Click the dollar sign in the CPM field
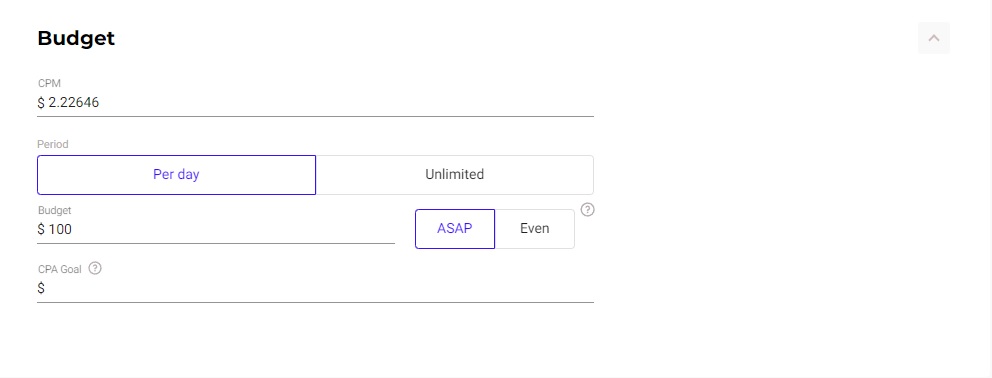Viewport: 992px width, 378px height. 41,103
